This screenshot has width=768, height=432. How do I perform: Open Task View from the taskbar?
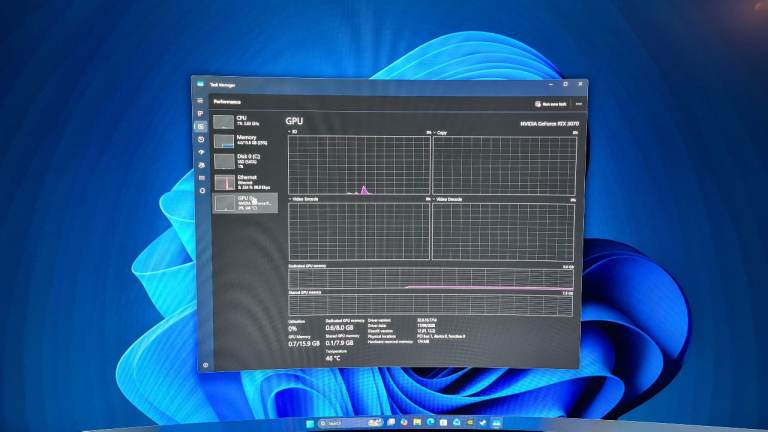click(x=391, y=422)
